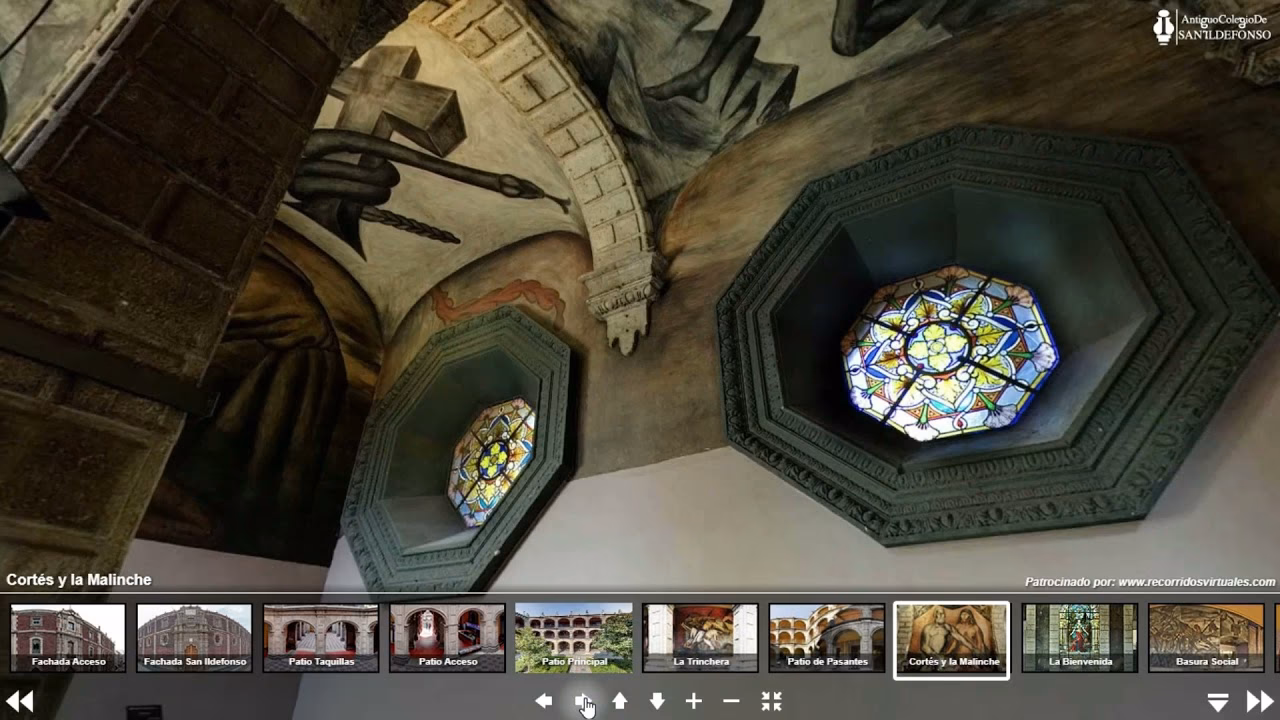Select the Patio Taquillas scene

pos(321,638)
